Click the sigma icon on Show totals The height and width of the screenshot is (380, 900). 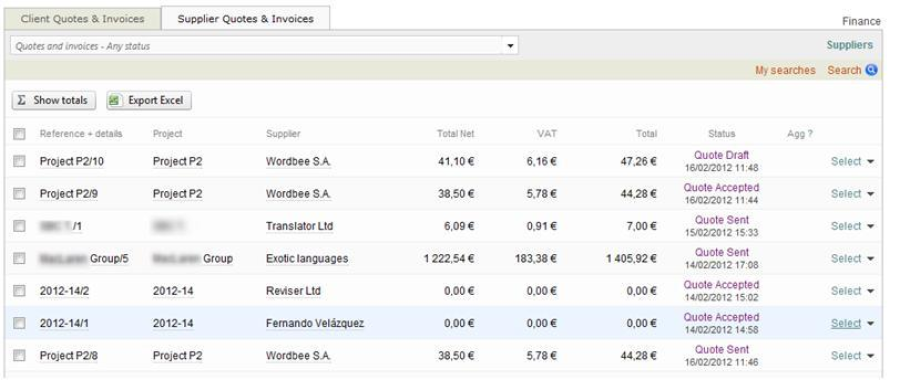21,100
